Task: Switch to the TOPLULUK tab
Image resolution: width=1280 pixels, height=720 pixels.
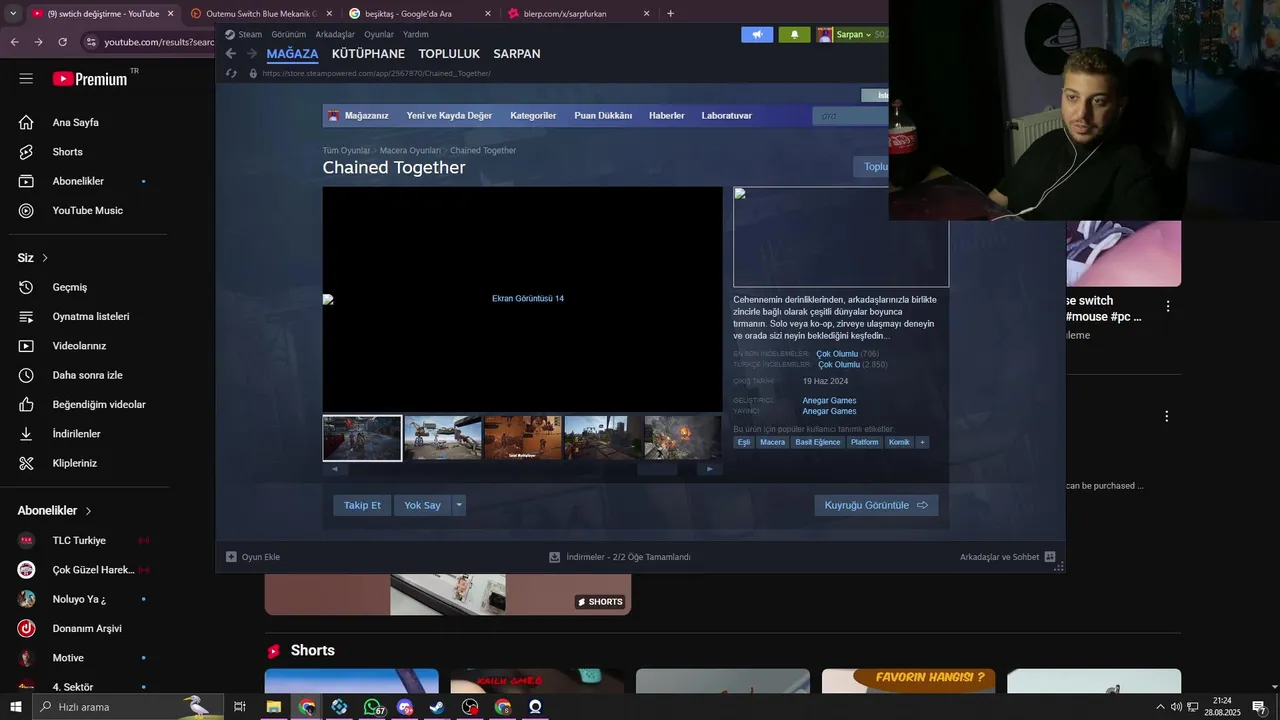Action: click(x=449, y=54)
